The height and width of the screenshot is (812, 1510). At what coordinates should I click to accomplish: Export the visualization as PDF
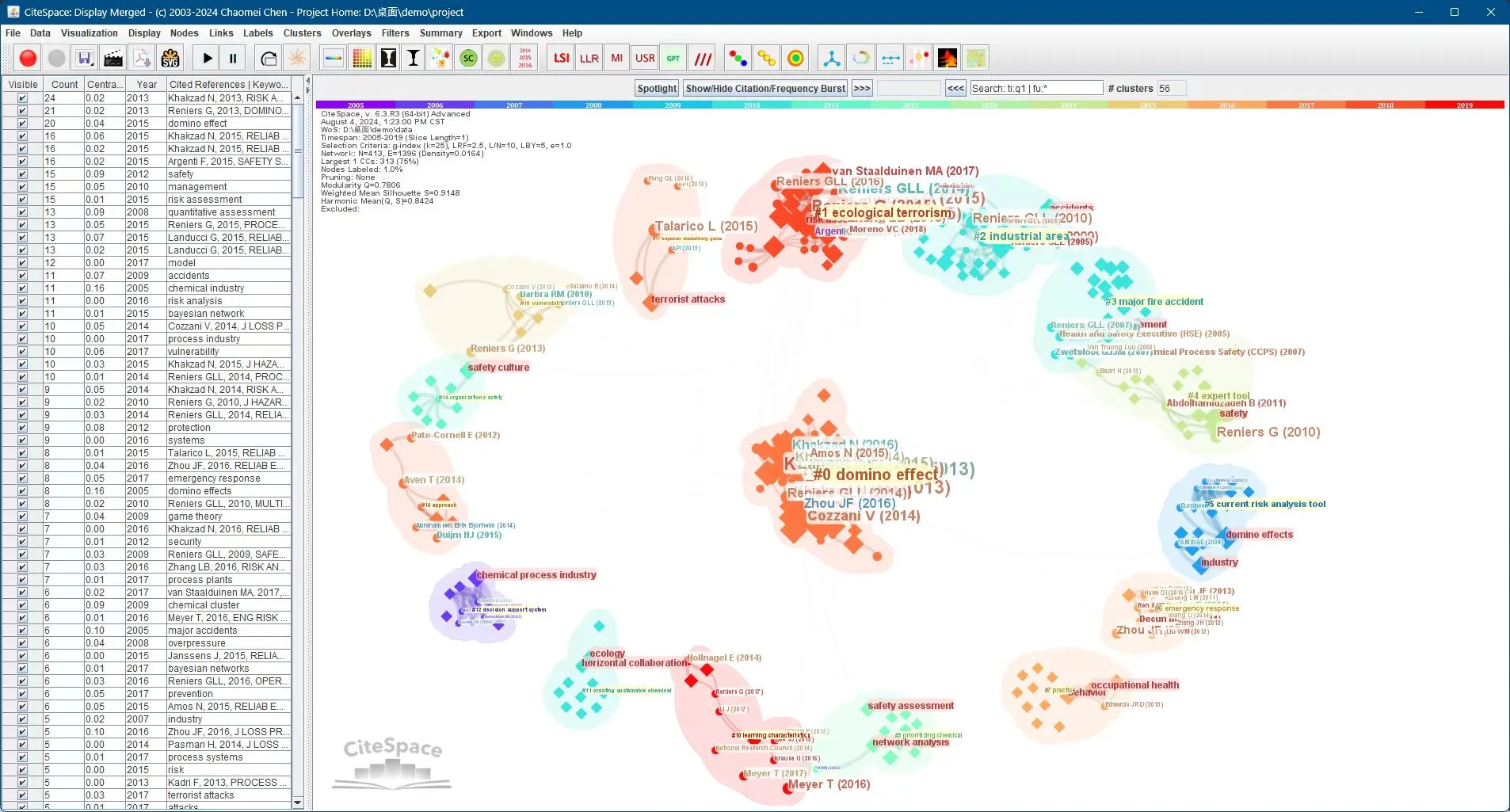[x=142, y=58]
